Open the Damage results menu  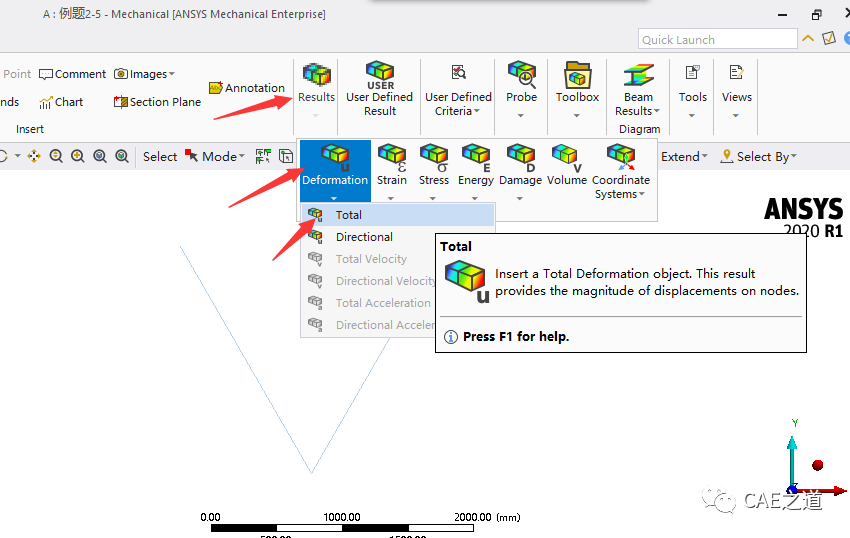[520, 170]
